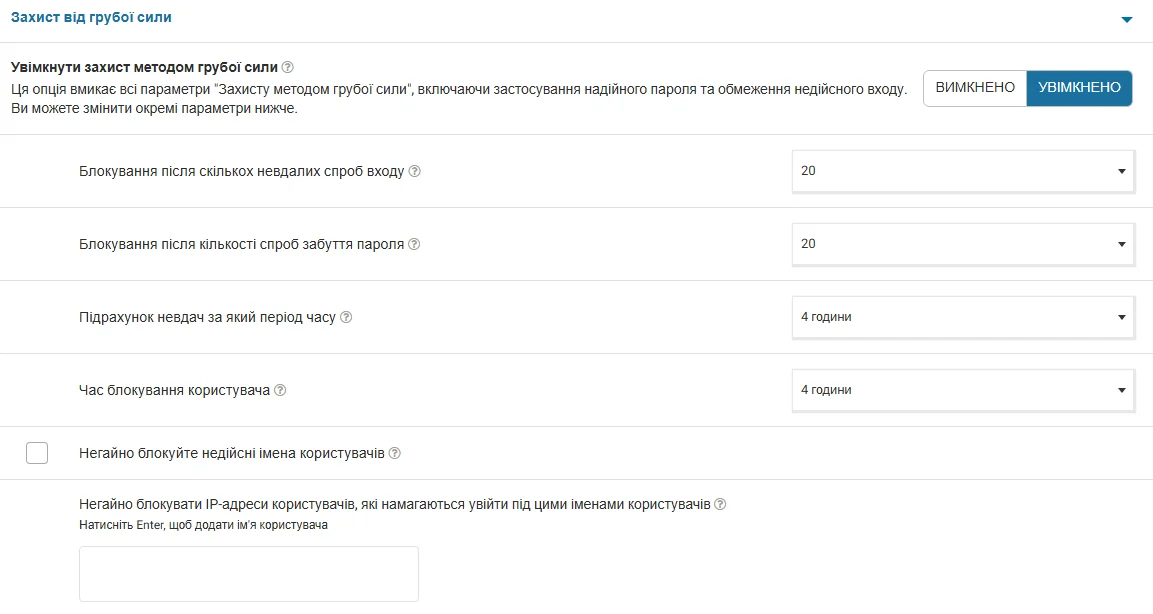
Task: Click the "Час блокування користувача" label
Action: pos(174,390)
